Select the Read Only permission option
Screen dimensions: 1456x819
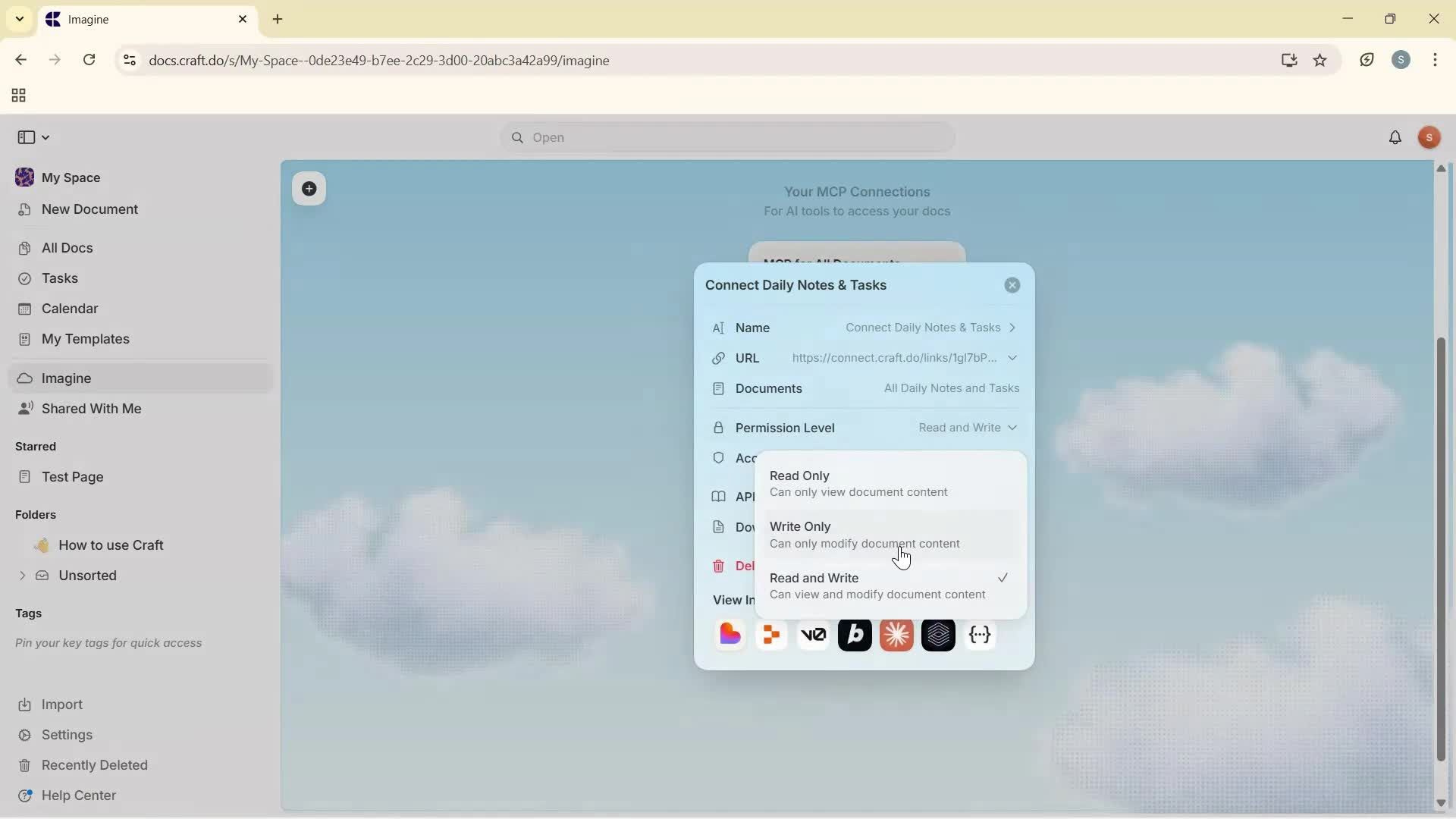pyautogui.click(x=858, y=483)
